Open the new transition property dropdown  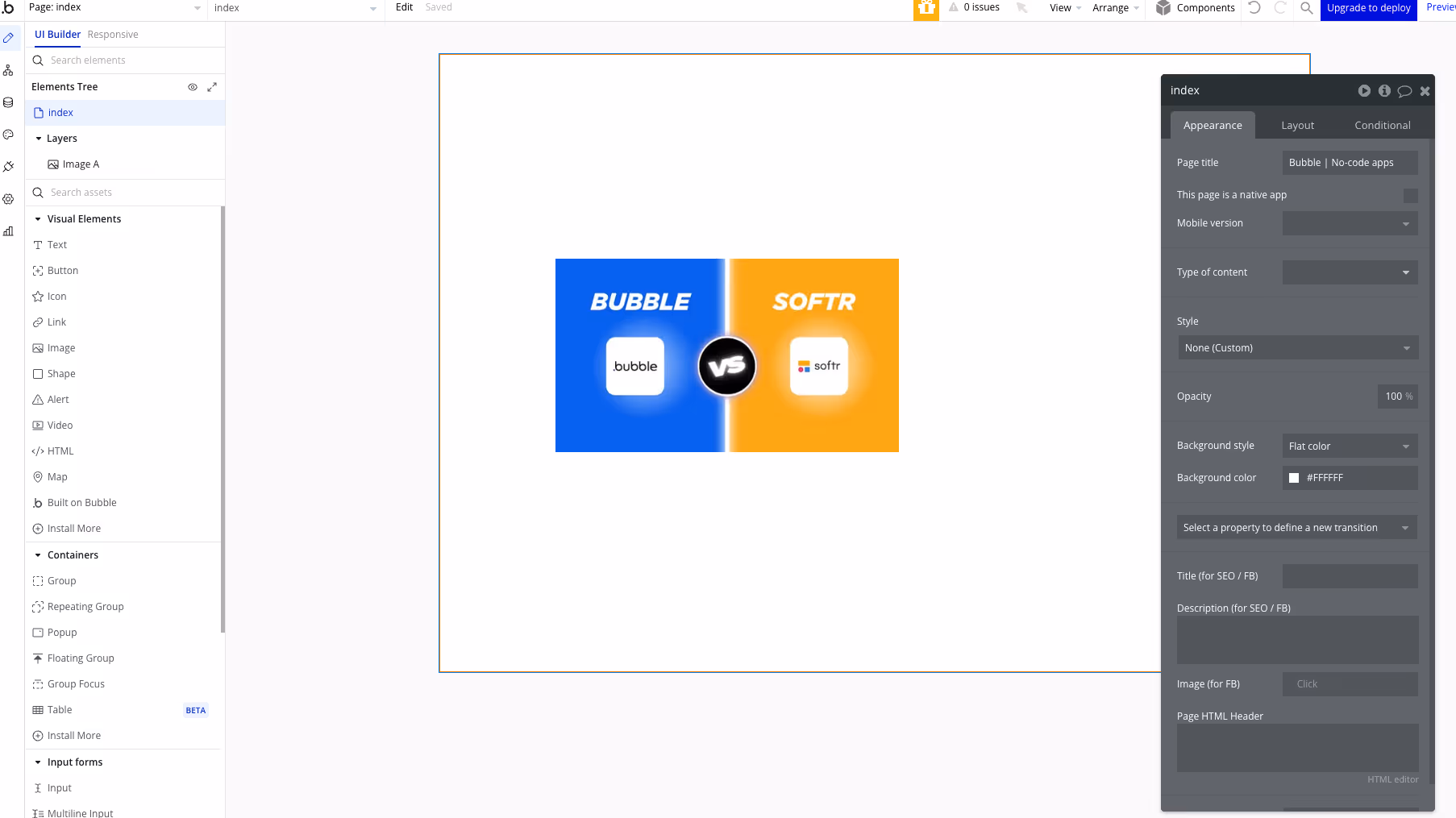click(x=1296, y=528)
